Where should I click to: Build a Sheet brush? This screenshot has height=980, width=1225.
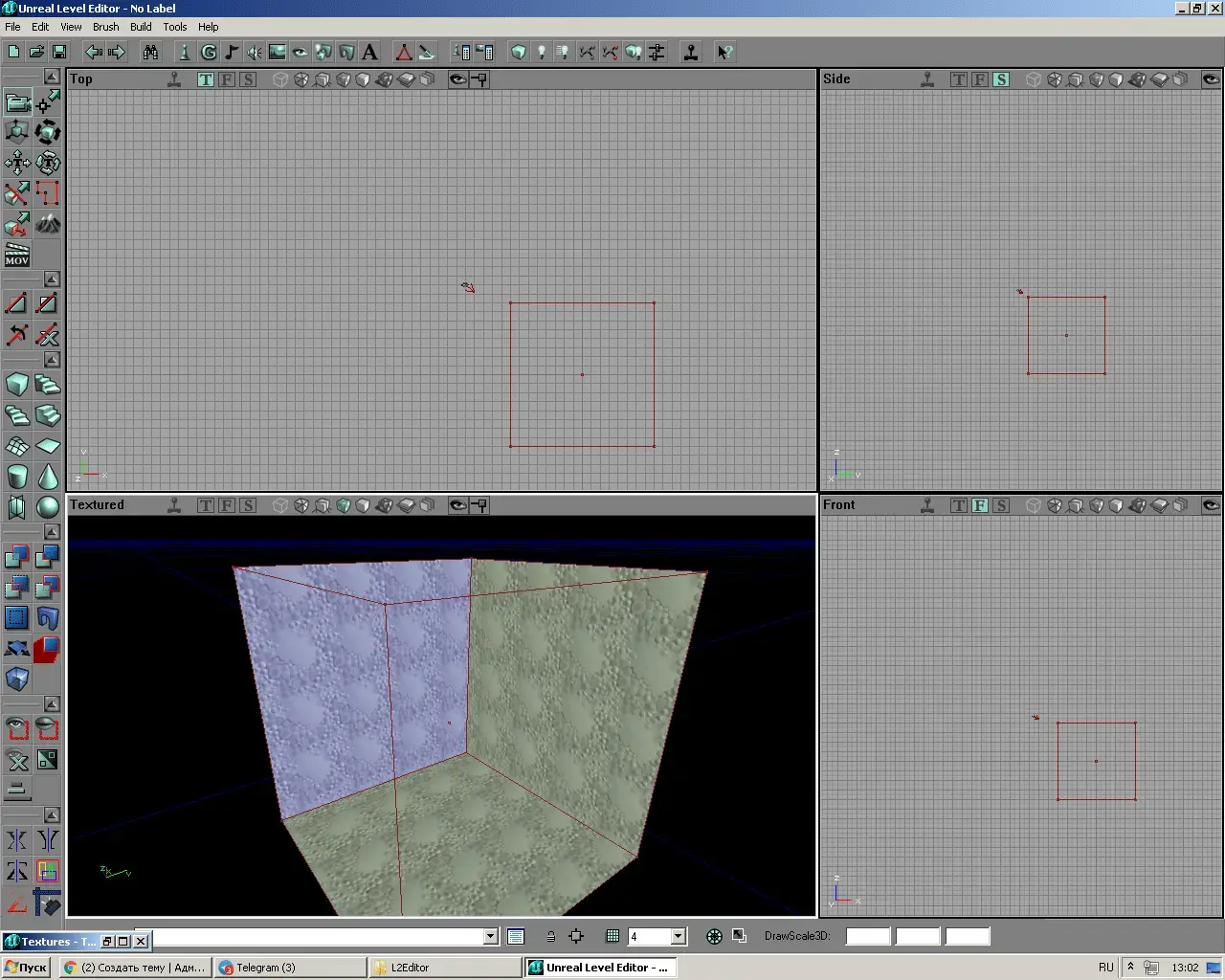point(48,446)
